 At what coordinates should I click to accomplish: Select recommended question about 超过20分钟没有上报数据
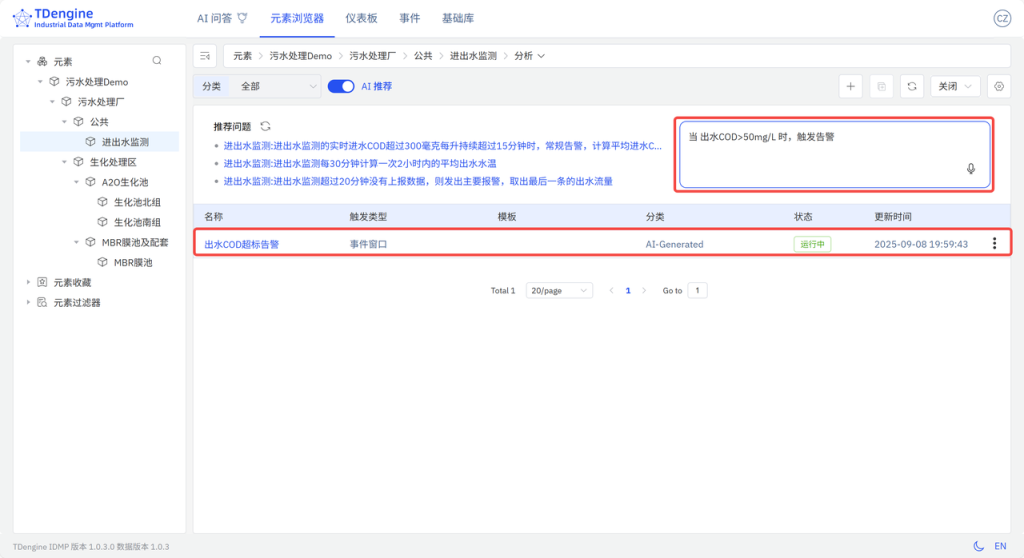point(418,181)
